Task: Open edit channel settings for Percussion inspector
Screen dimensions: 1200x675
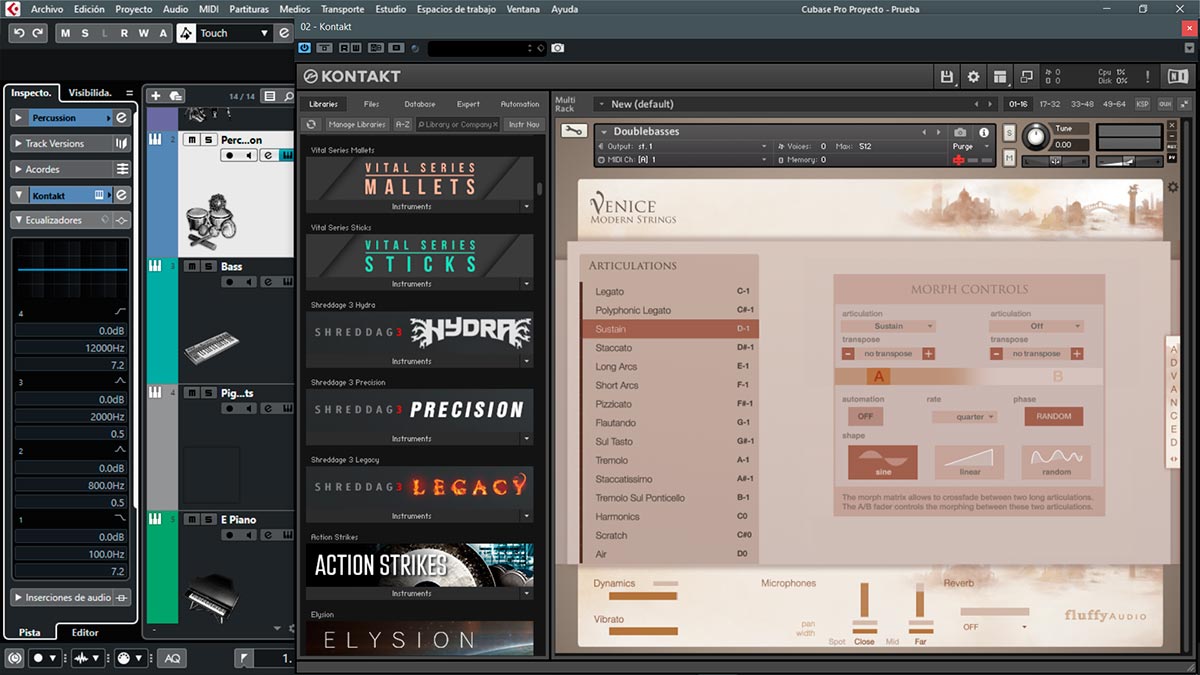Action: pyautogui.click(x=122, y=118)
